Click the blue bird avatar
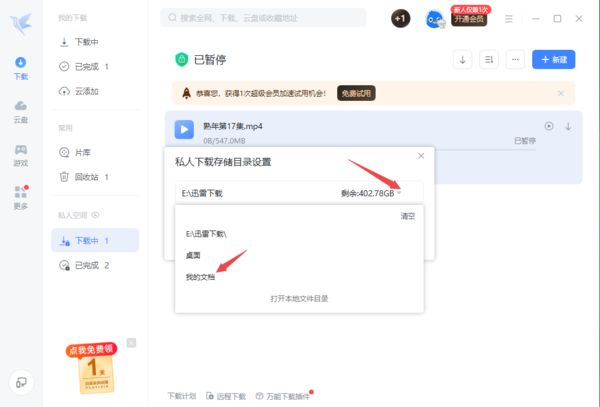Image resolution: width=600 pixels, height=407 pixels. [x=435, y=19]
